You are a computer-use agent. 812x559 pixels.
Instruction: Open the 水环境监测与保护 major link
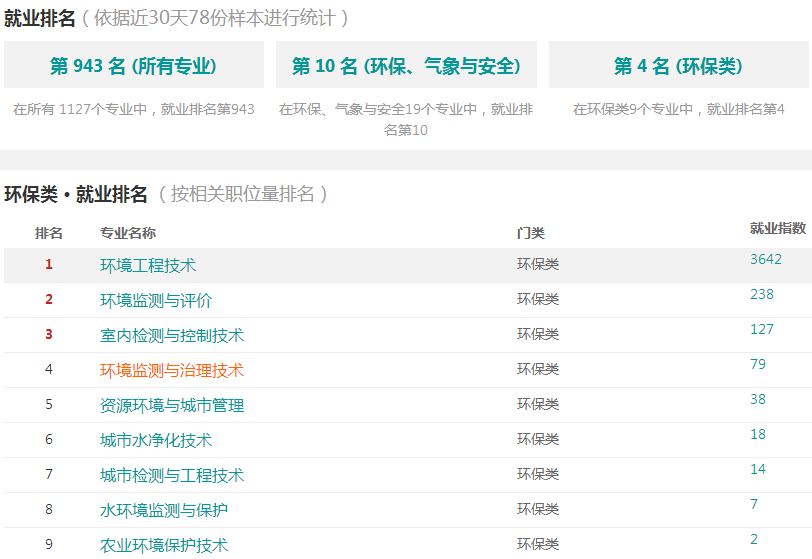click(x=164, y=510)
